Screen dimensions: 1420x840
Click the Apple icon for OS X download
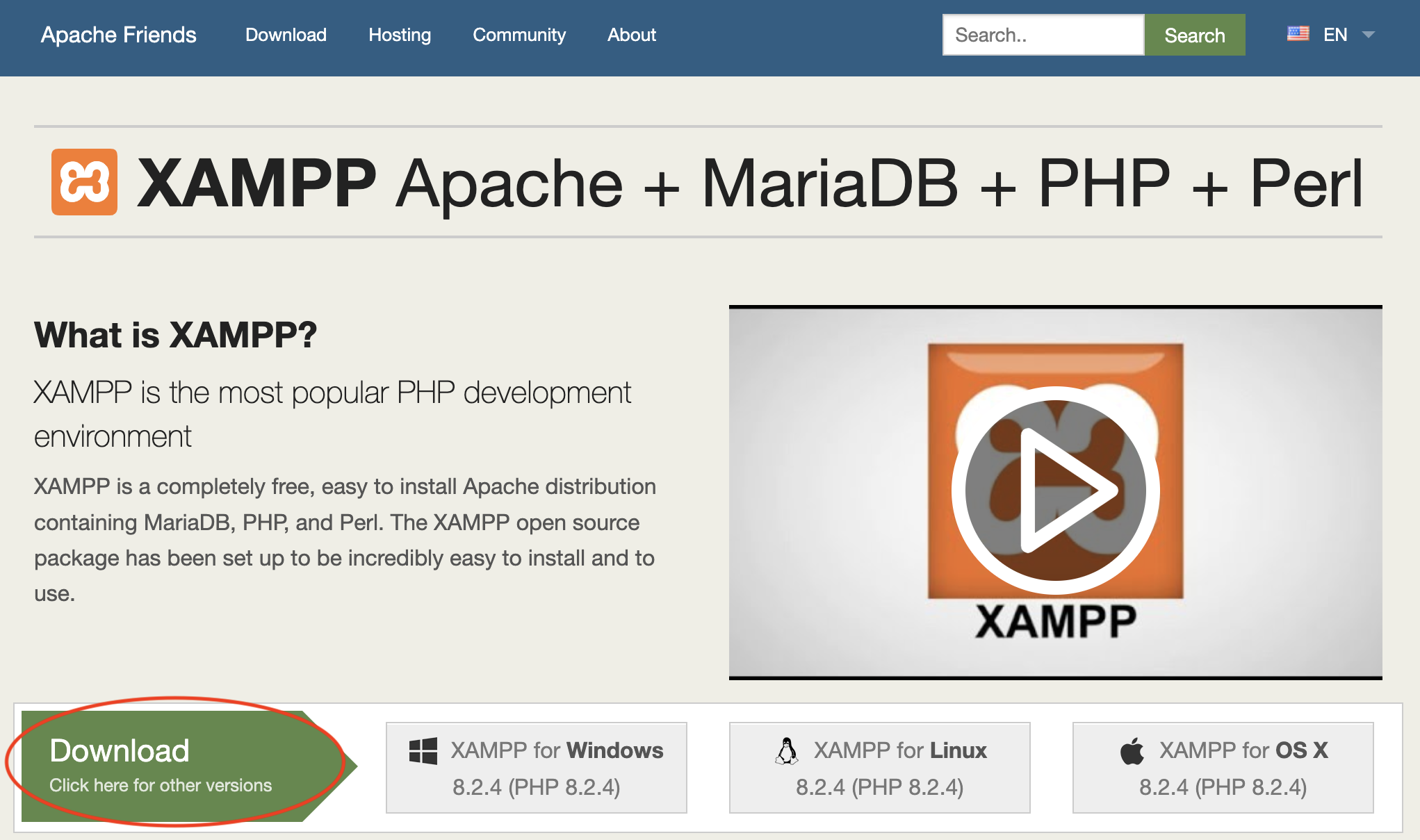tap(1131, 750)
